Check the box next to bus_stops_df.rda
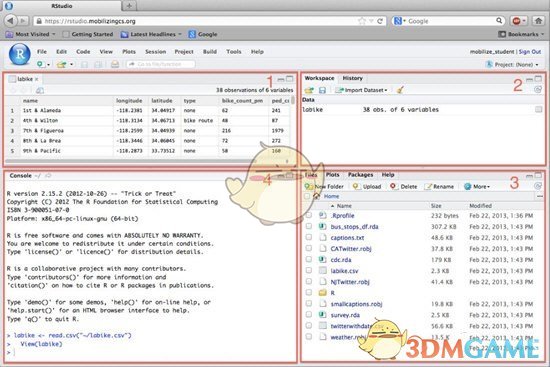Image resolution: width=550 pixels, height=367 pixels. click(309, 226)
